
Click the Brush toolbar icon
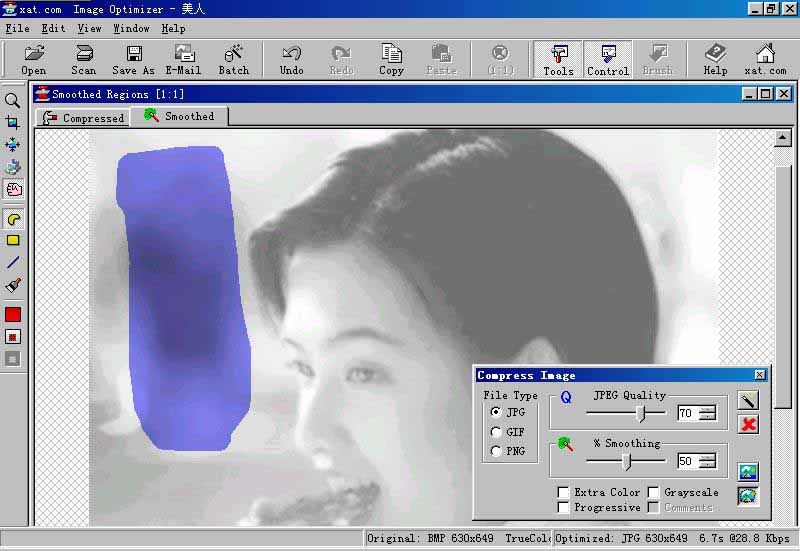pos(658,60)
